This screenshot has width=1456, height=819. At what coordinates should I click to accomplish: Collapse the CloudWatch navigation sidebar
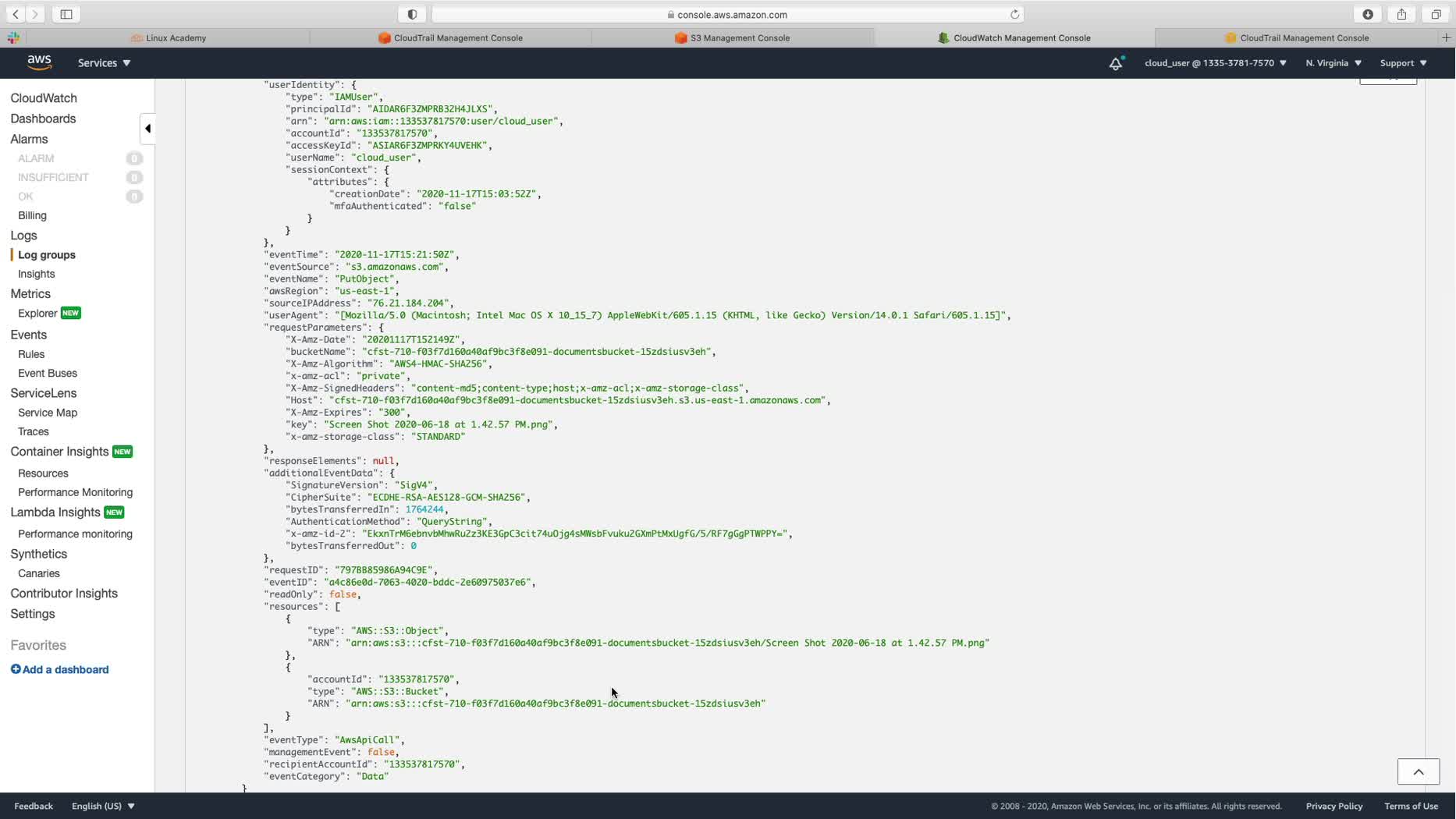point(147,129)
